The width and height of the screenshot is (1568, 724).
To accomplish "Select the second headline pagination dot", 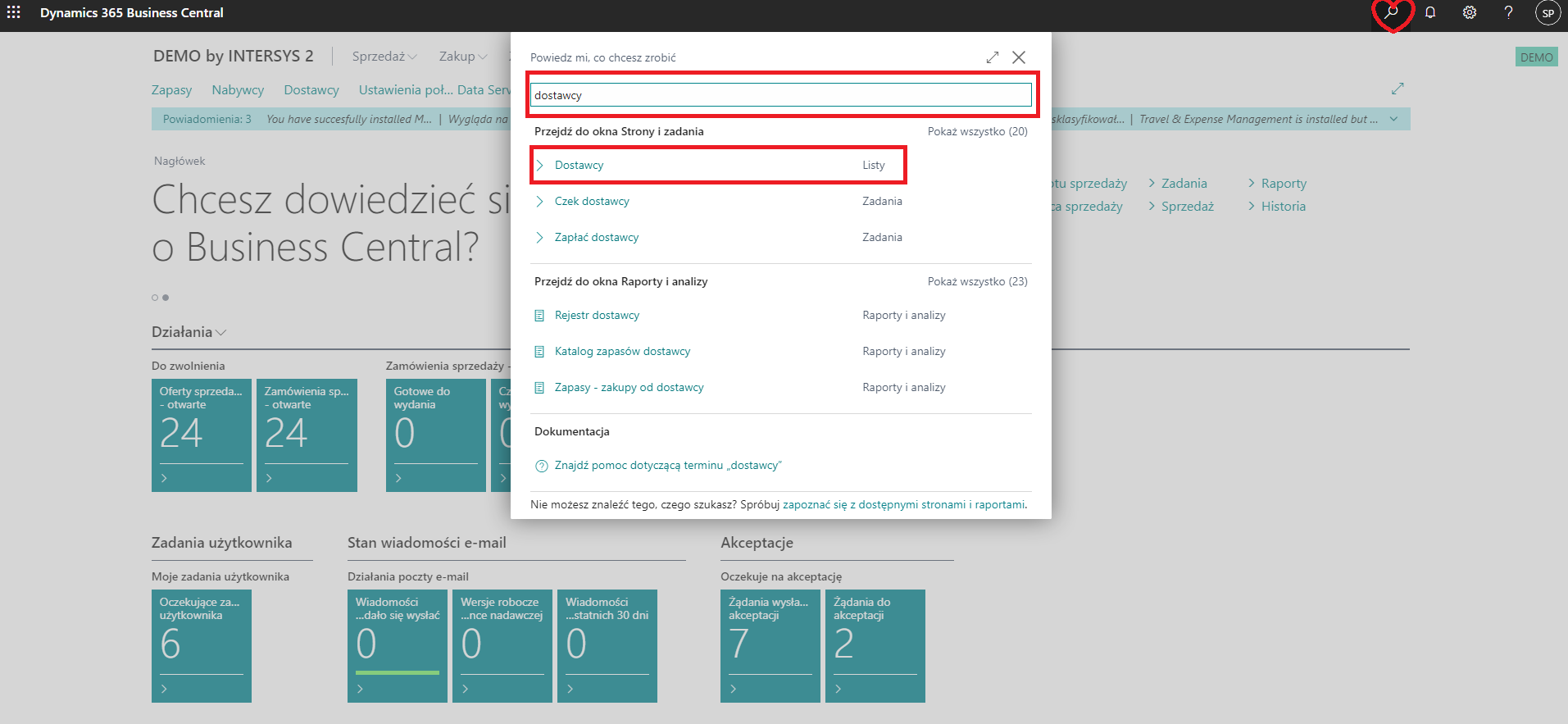I will click(166, 298).
